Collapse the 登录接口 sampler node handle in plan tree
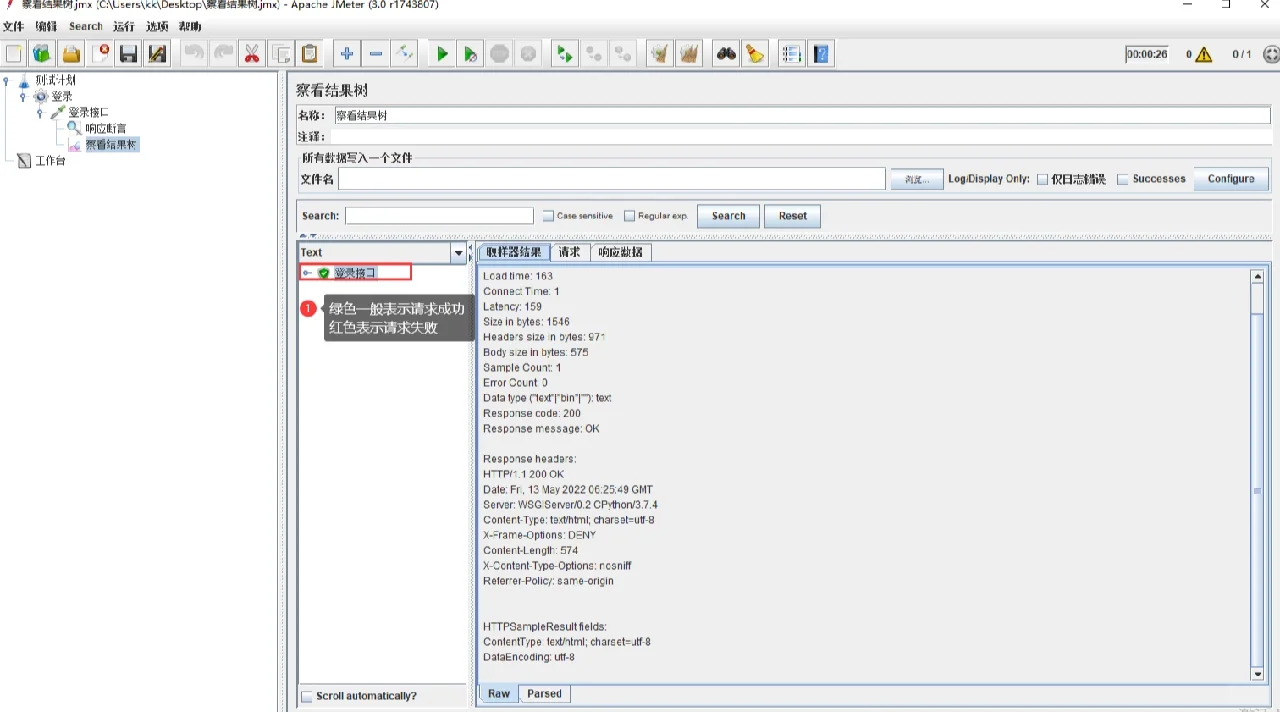 pyautogui.click(x=39, y=113)
